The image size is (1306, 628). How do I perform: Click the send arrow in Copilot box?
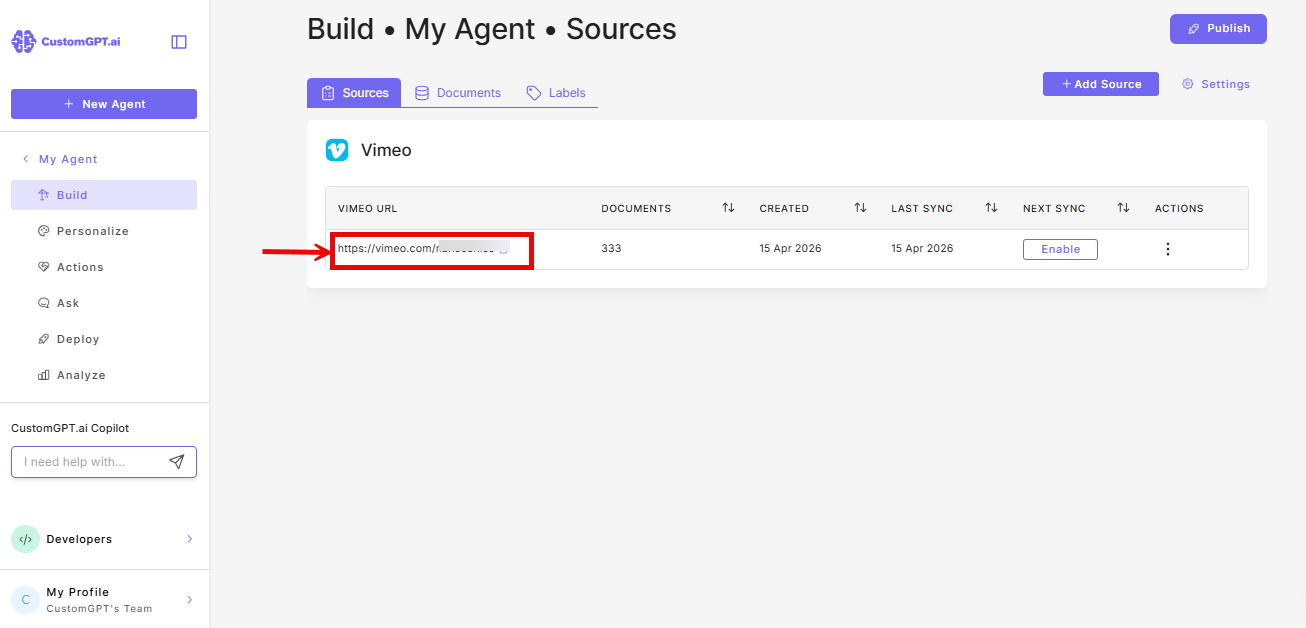(x=177, y=461)
